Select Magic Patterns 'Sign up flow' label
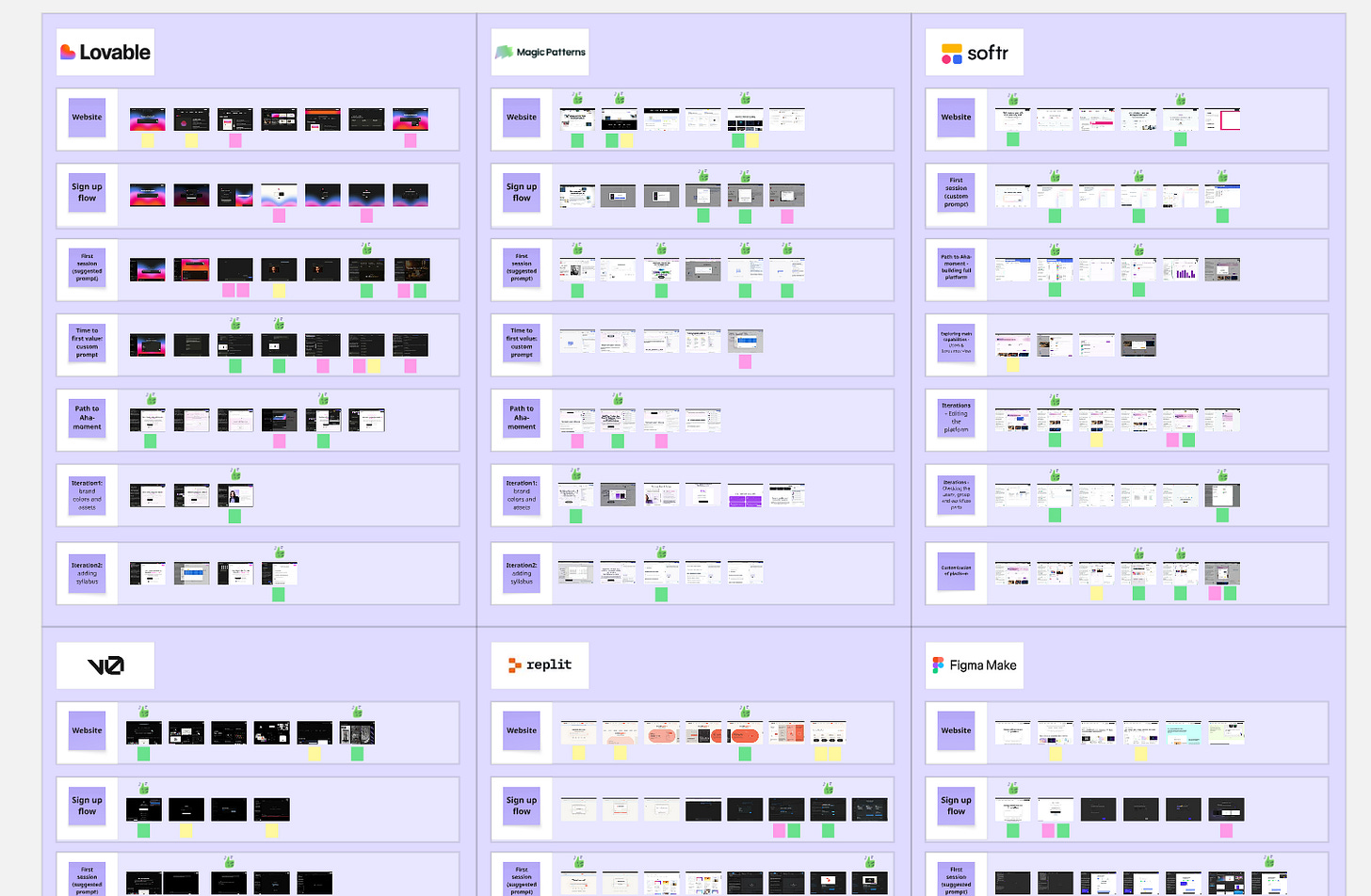 click(522, 193)
